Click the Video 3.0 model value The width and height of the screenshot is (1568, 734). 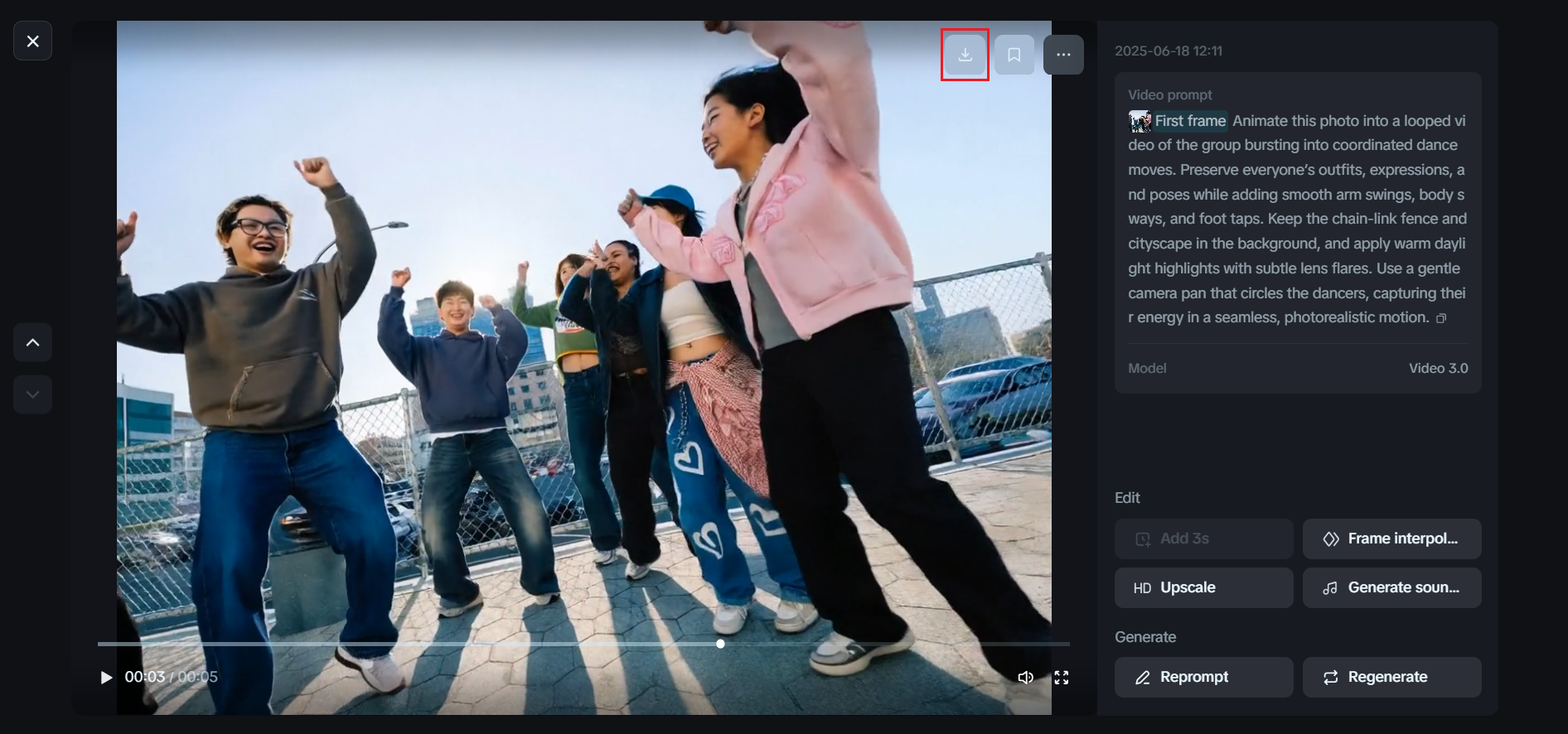point(1438,369)
